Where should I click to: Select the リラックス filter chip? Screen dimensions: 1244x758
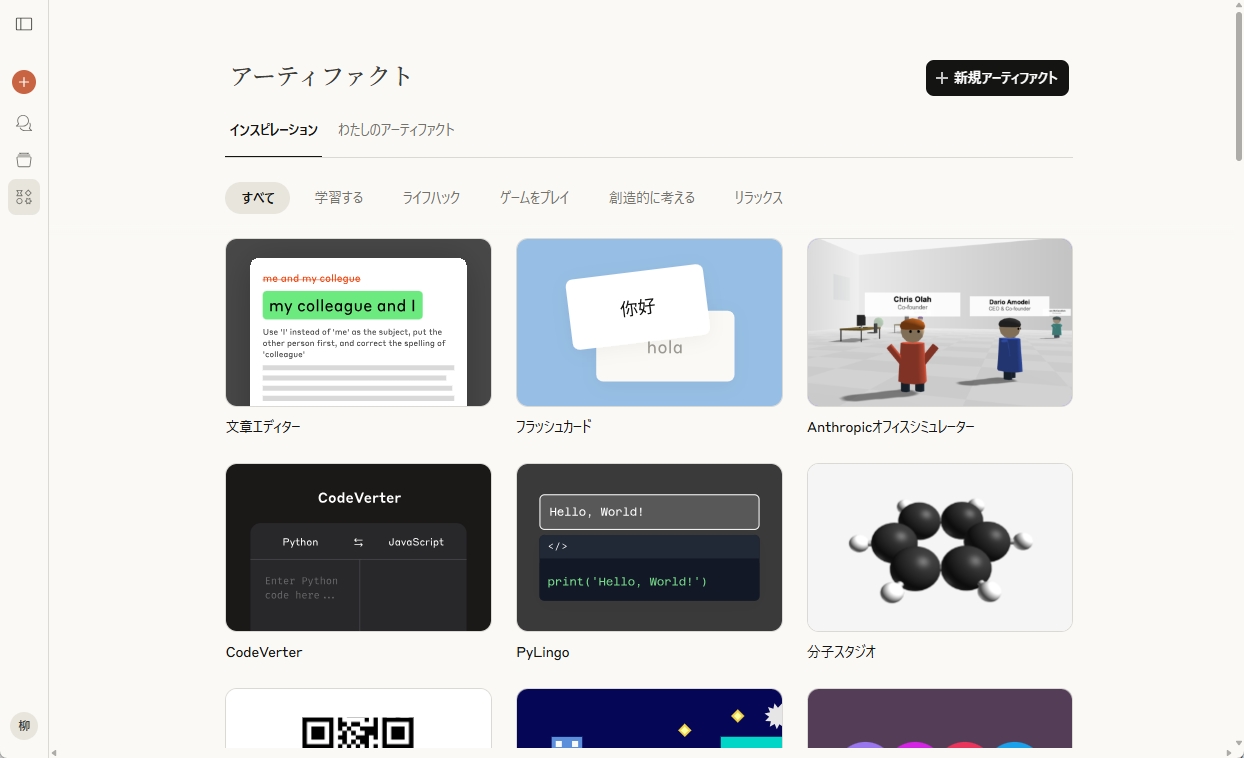(x=758, y=198)
